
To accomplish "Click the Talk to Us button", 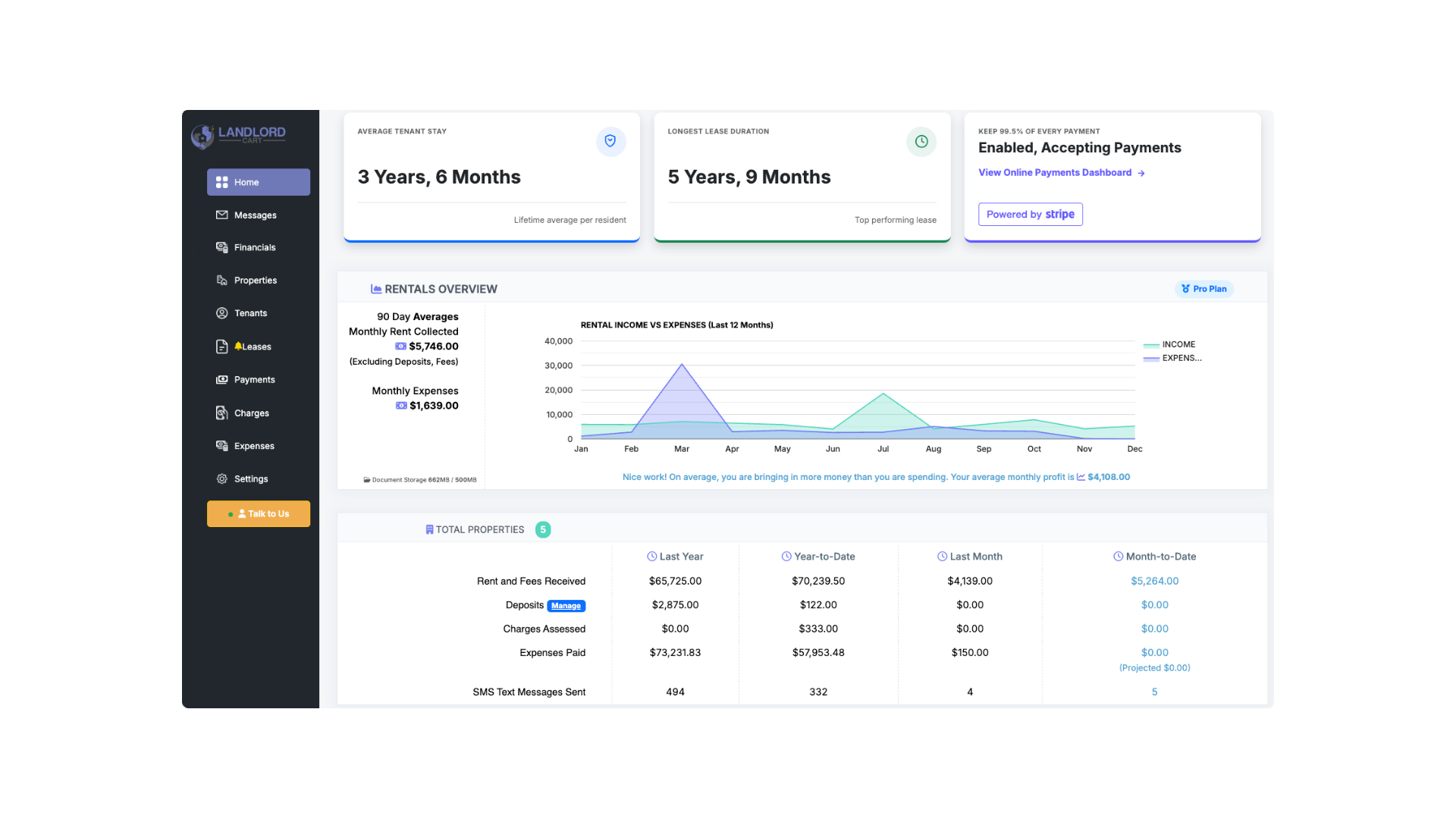I will (x=258, y=513).
